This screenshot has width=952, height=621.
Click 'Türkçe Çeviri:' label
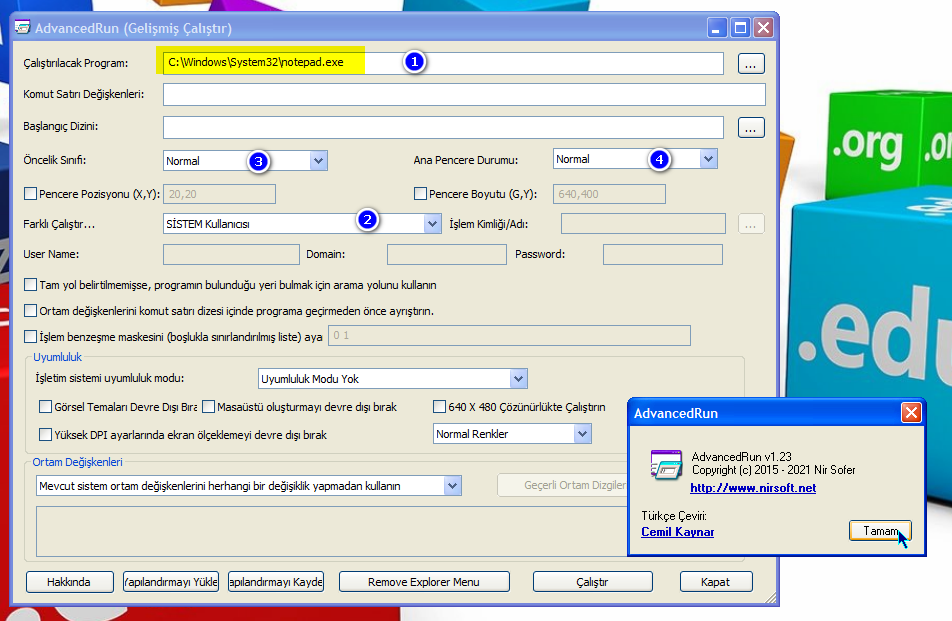tap(674, 515)
